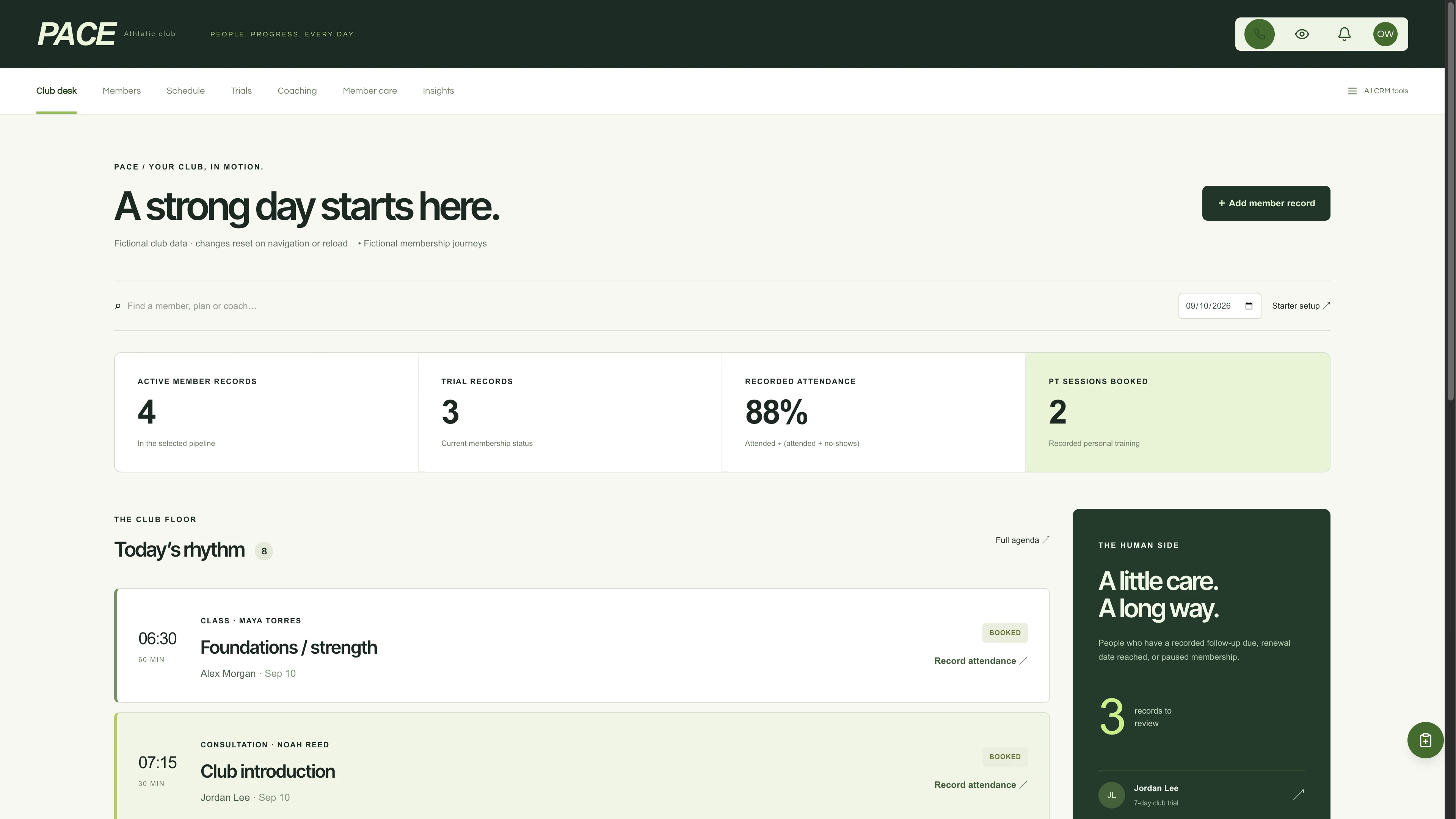The image size is (1456, 819).
Task: Select the Club desk tab
Action: (56, 91)
